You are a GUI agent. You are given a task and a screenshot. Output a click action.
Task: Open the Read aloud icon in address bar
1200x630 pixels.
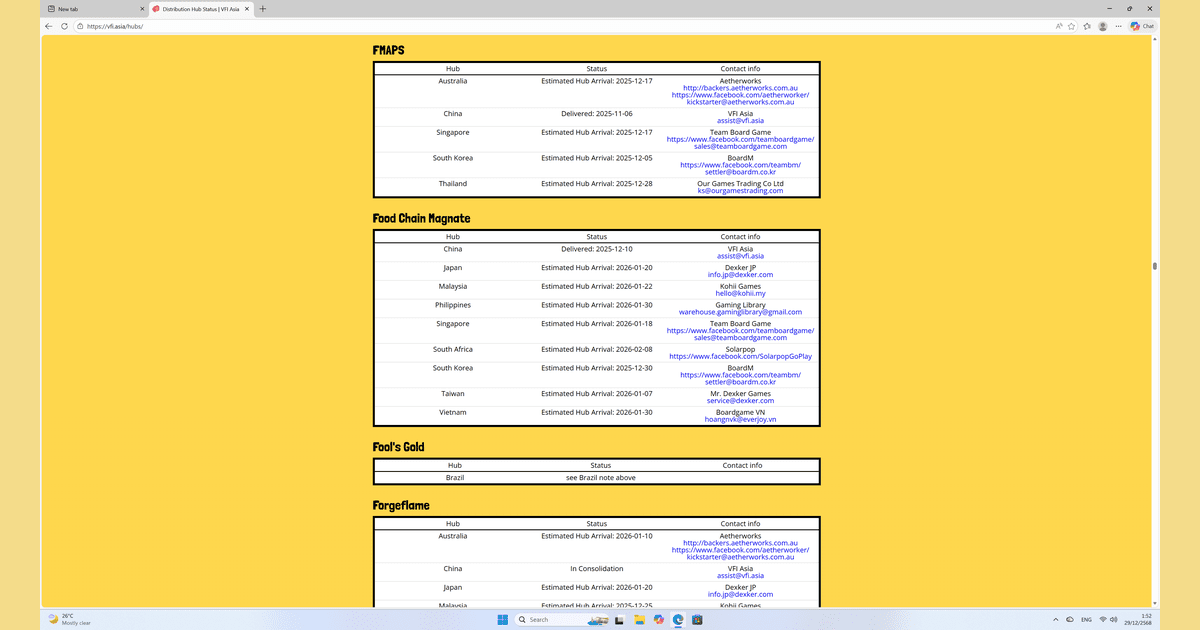1058,26
